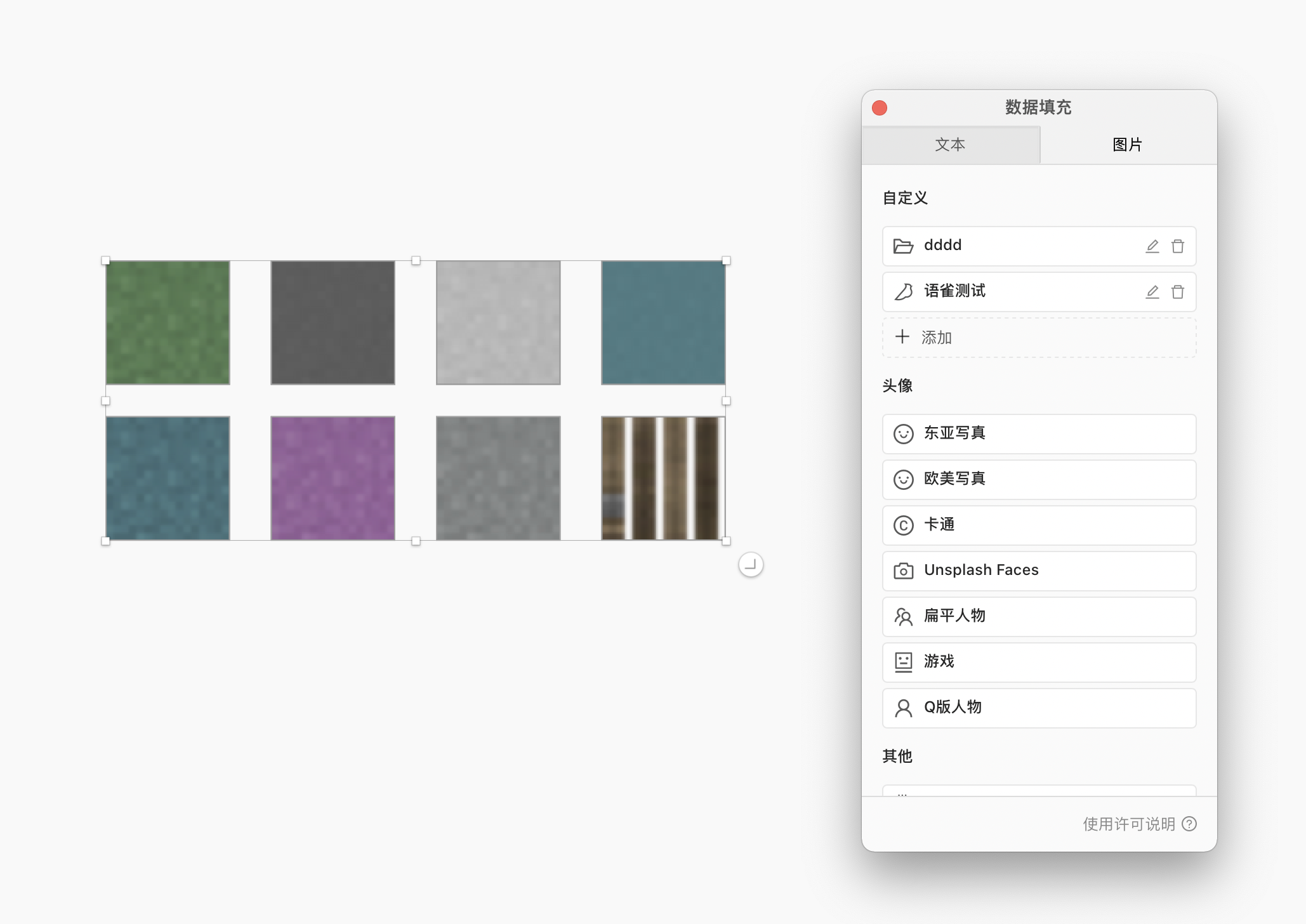The width and height of the screenshot is (1306, 924).
Task: Click the purple image tile
Action: [x=333, y=478]
